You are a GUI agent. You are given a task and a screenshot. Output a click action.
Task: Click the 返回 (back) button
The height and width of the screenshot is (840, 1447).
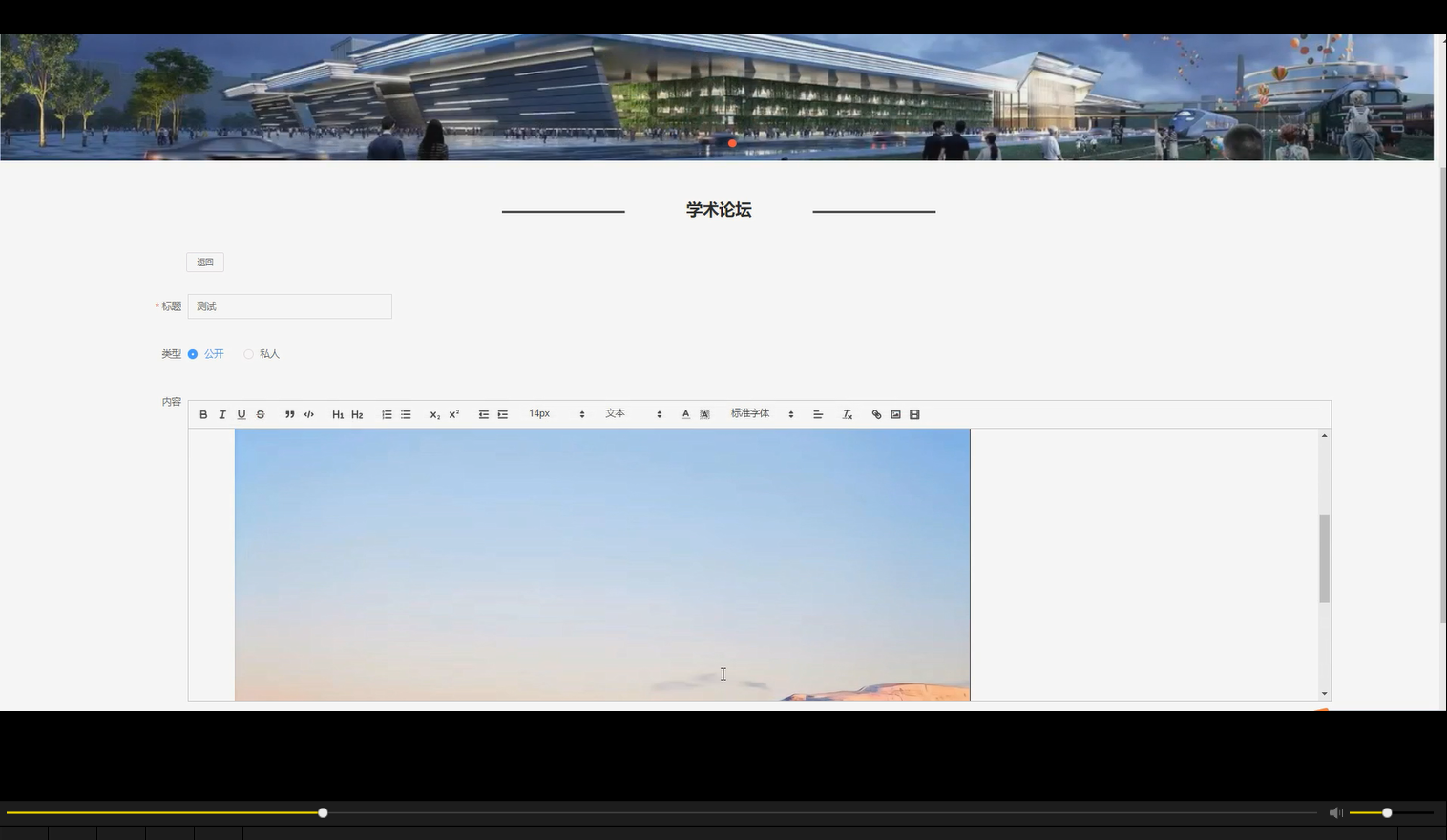204,262
